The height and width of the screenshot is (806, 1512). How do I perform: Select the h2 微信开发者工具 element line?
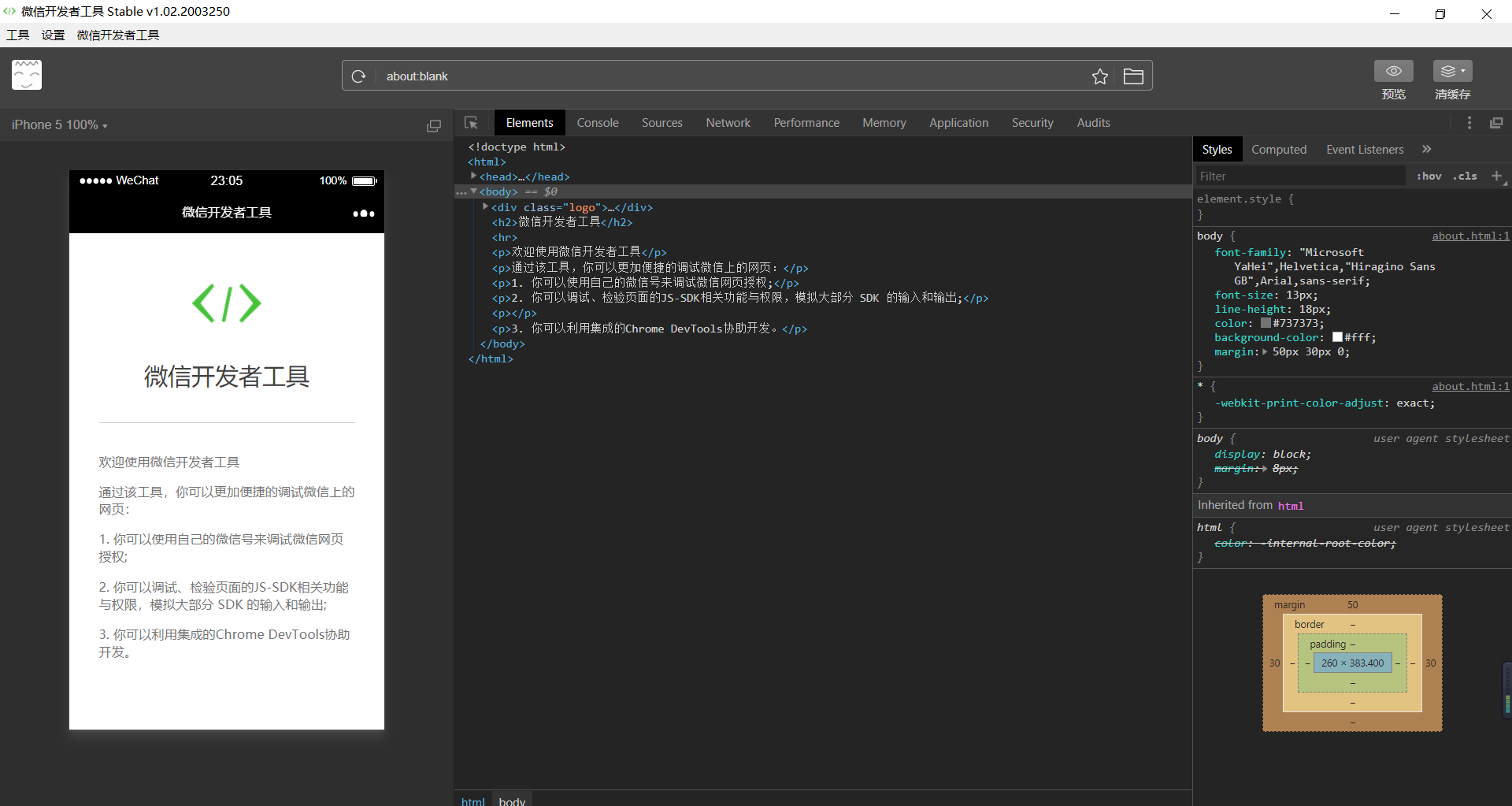click(562, 222)
